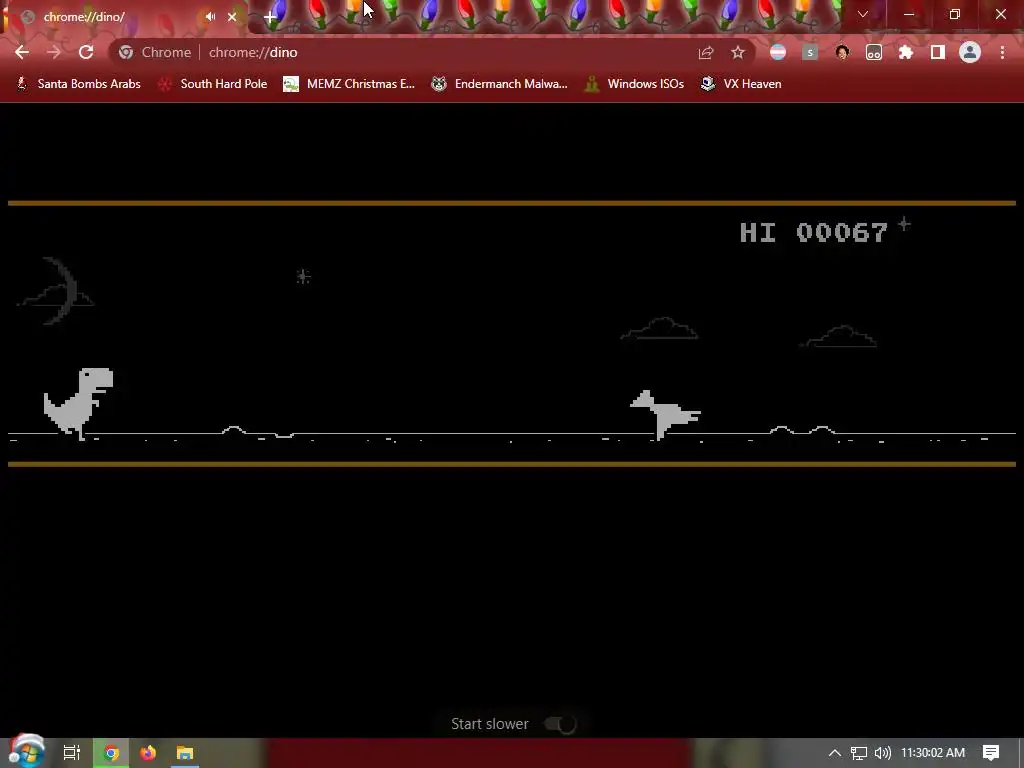Screen dimensions: 1024x768
Task: Open the face avatar extension icon
Action: click(842, 52)
